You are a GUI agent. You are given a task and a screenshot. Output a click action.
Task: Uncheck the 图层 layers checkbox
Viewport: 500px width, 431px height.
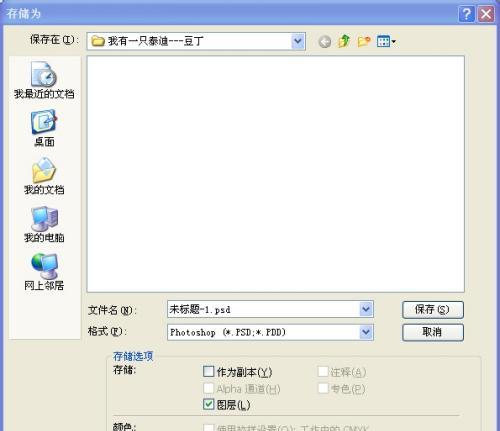208,404
